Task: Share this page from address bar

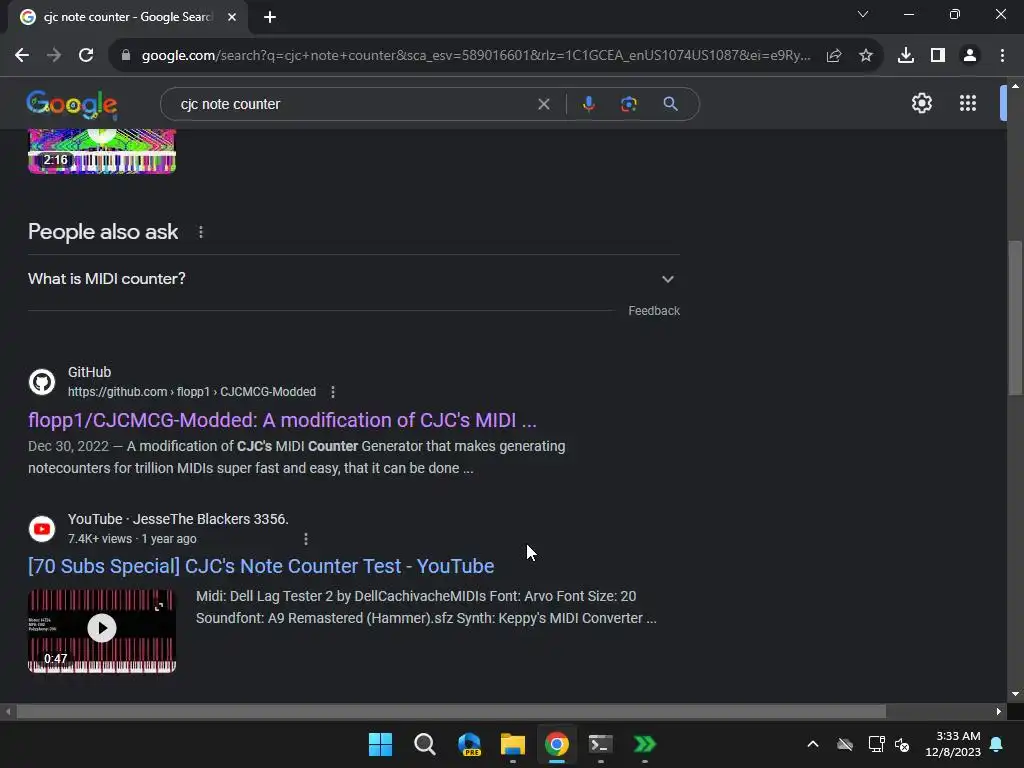Action: click(834, 56)
